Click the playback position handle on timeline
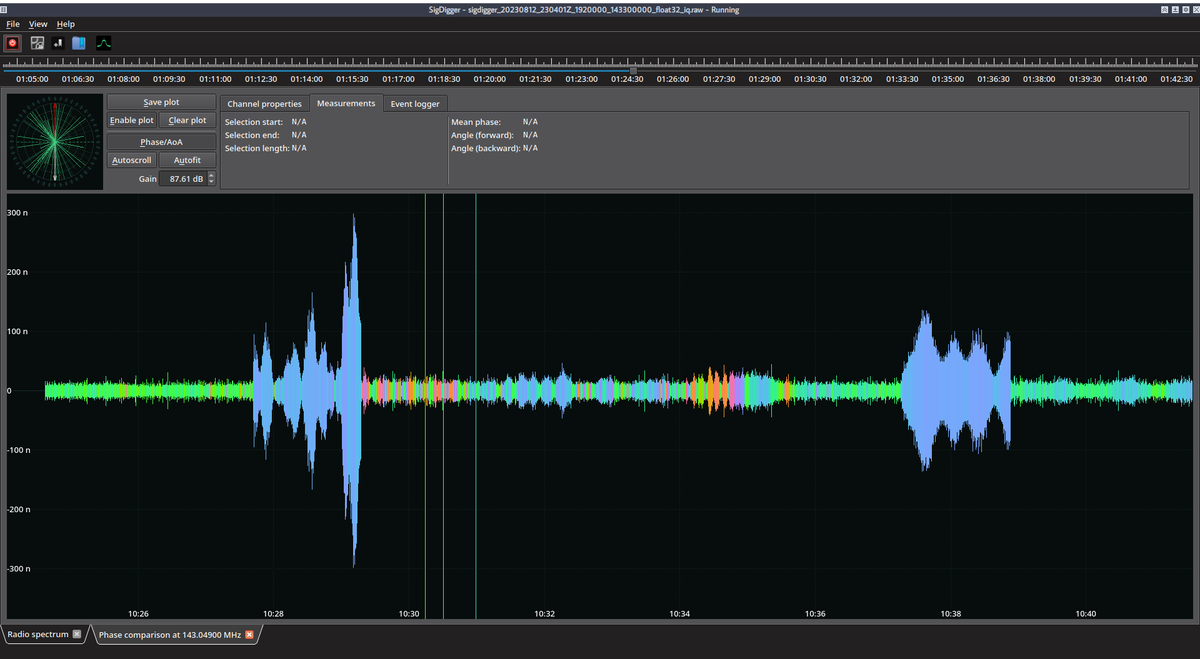 (633, 69)
